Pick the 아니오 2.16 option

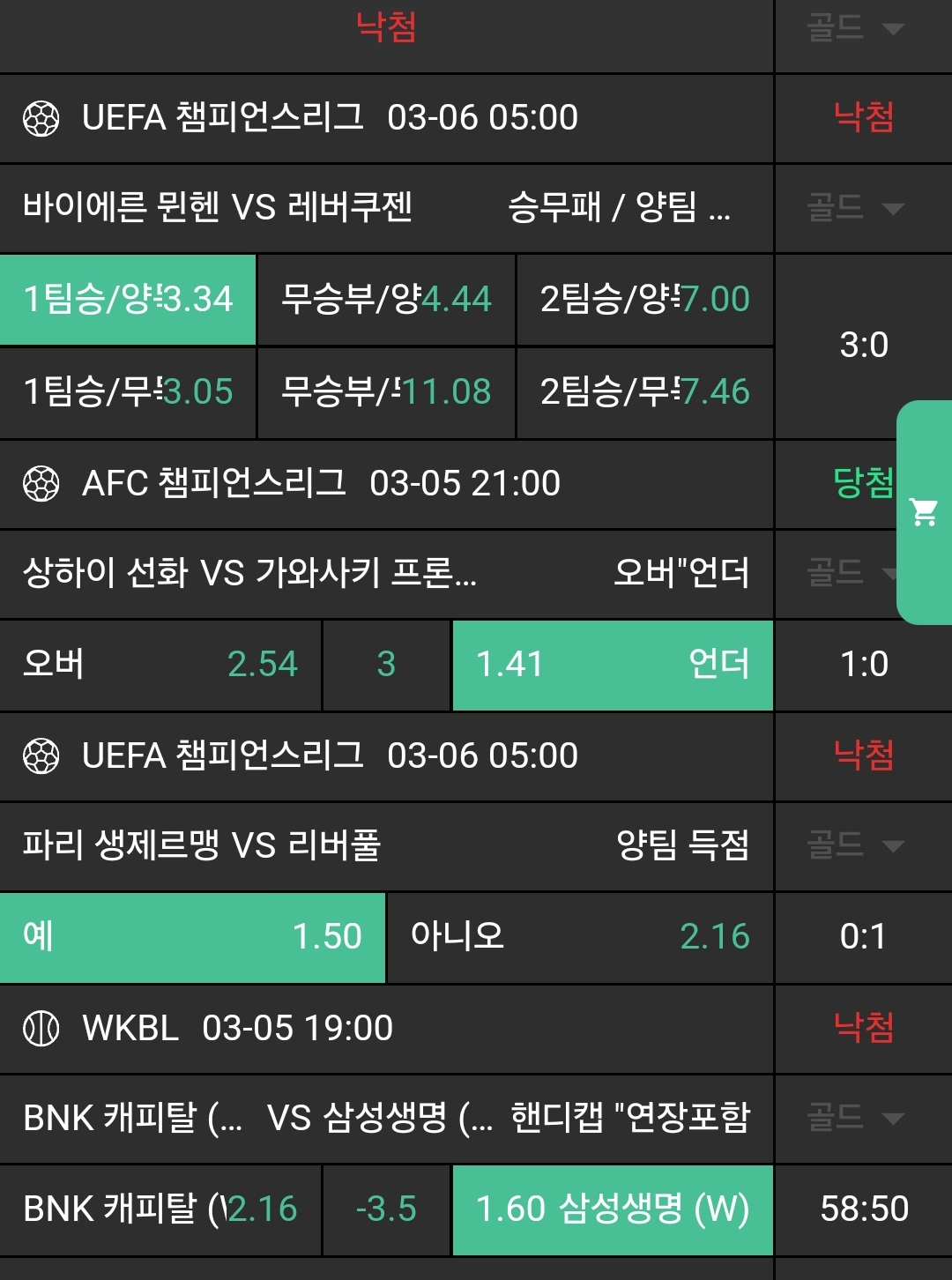coord(580,937)
